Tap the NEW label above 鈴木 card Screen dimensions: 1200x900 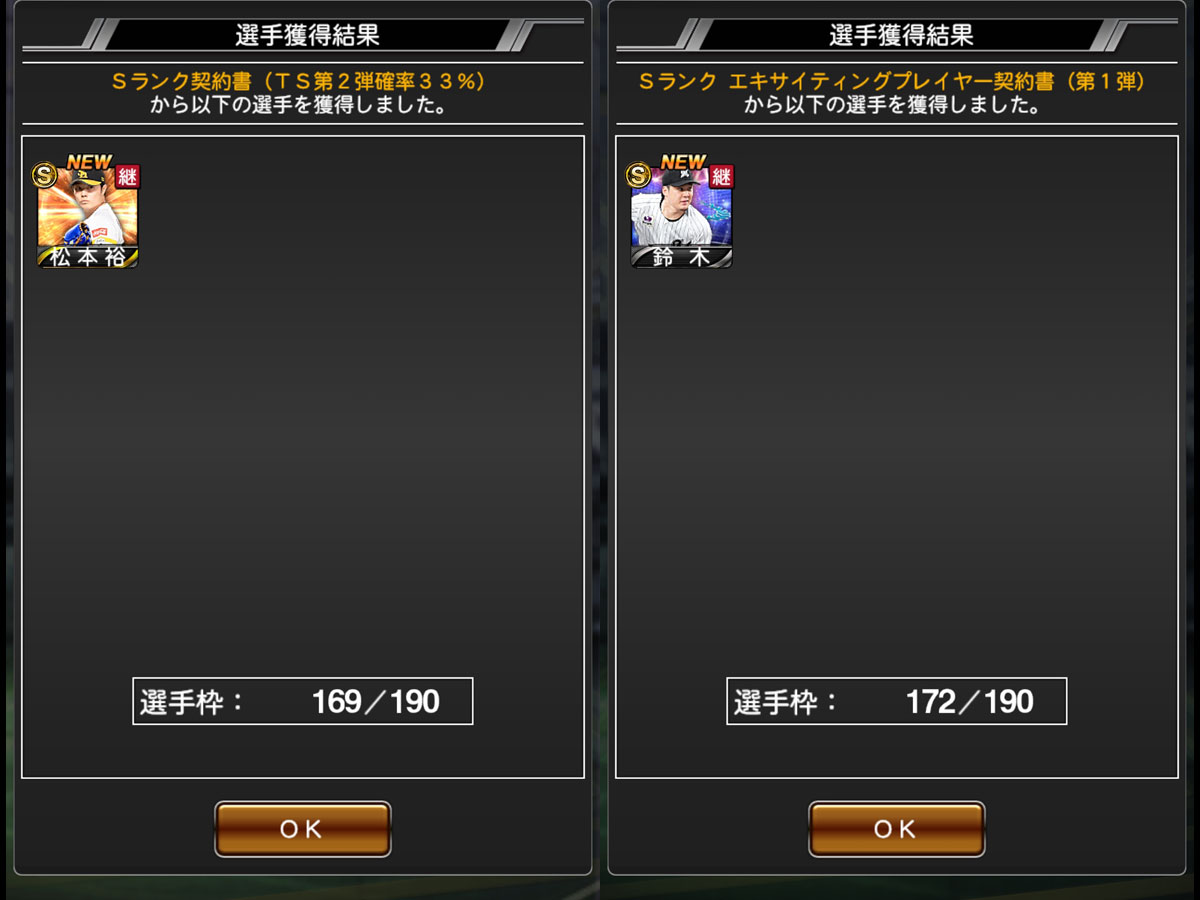[683, 162]
